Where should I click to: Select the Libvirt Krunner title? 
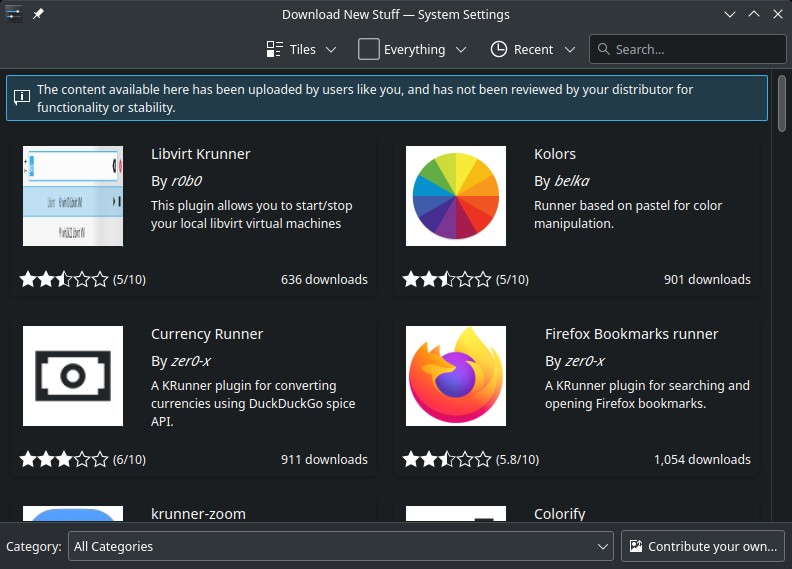[201, 154]
